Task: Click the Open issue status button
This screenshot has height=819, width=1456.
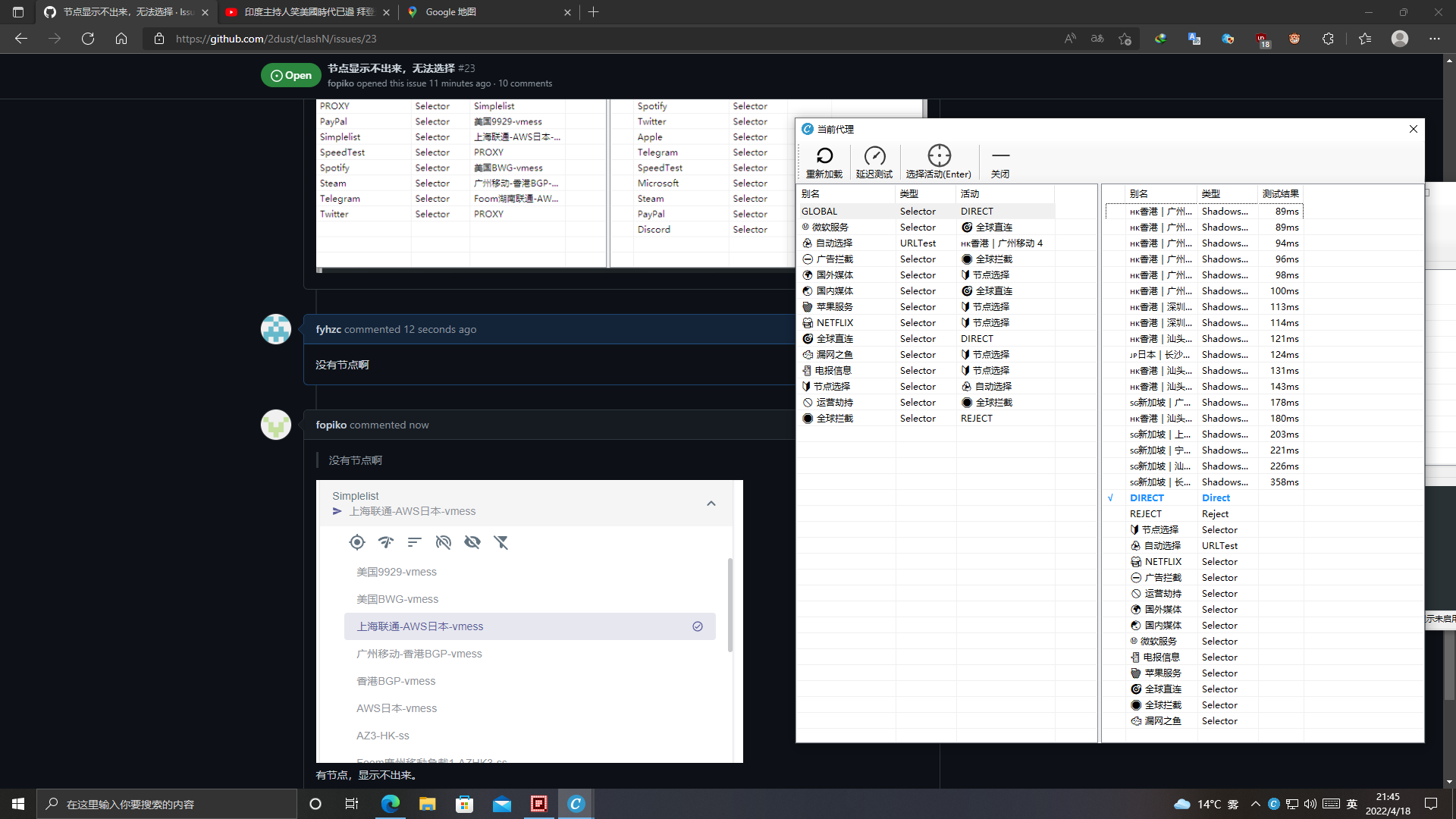Action: coord(290,75)
